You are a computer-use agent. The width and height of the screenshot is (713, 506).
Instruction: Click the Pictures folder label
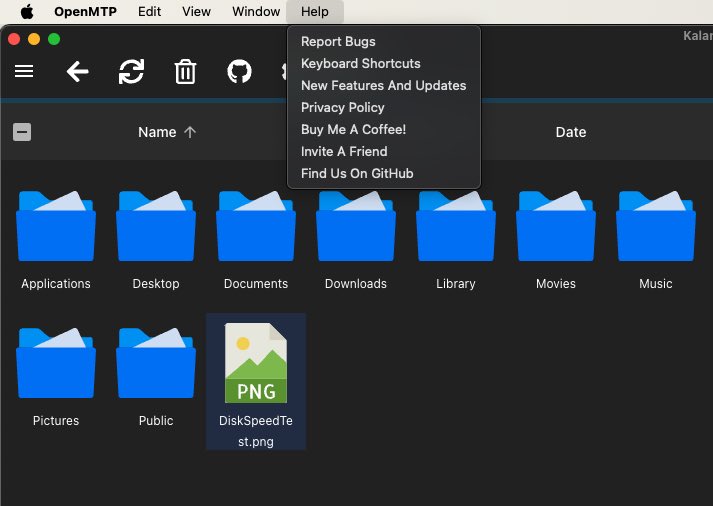[56, 421]
